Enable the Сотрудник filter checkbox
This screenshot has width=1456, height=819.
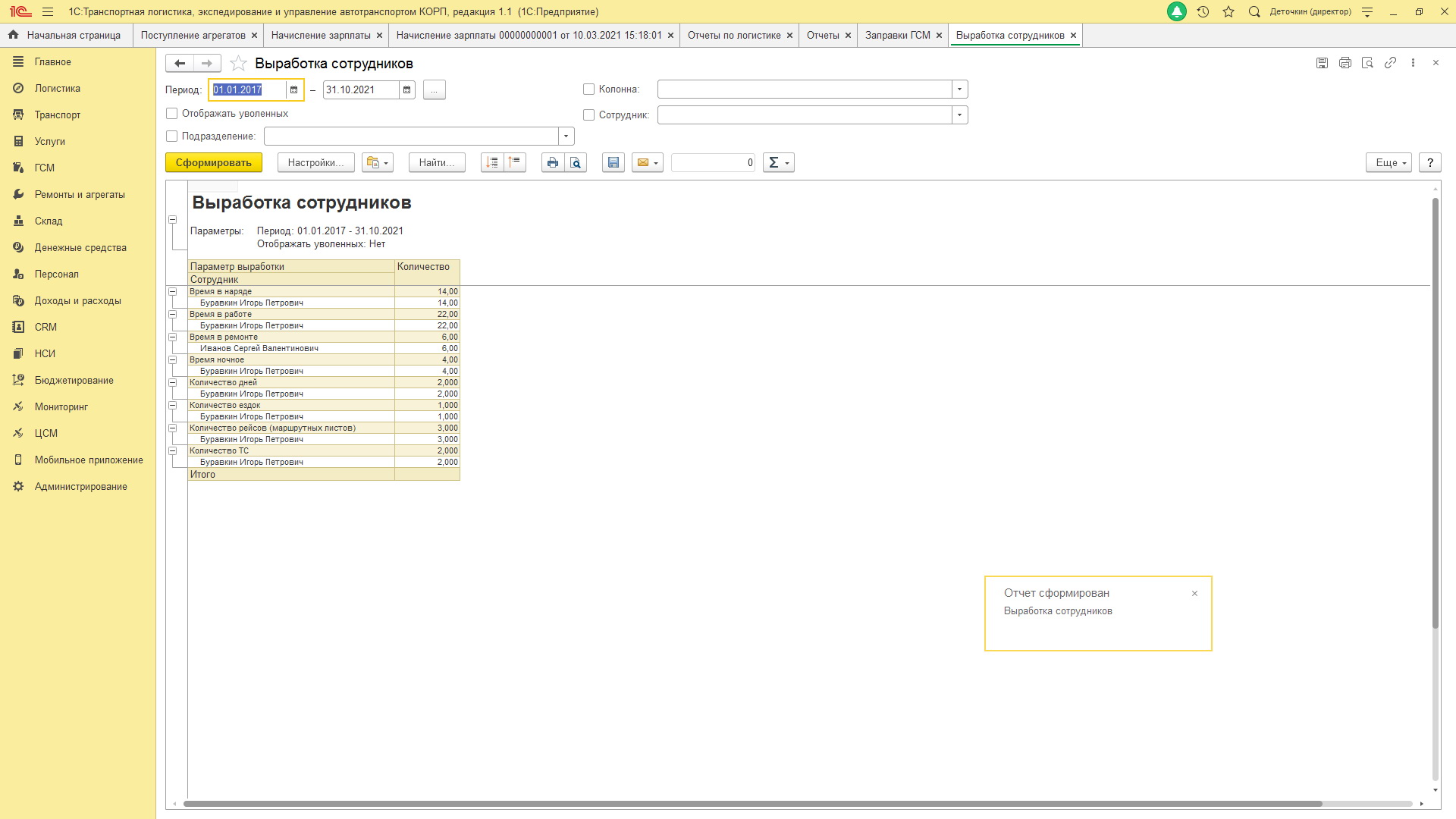coord(588,115)
